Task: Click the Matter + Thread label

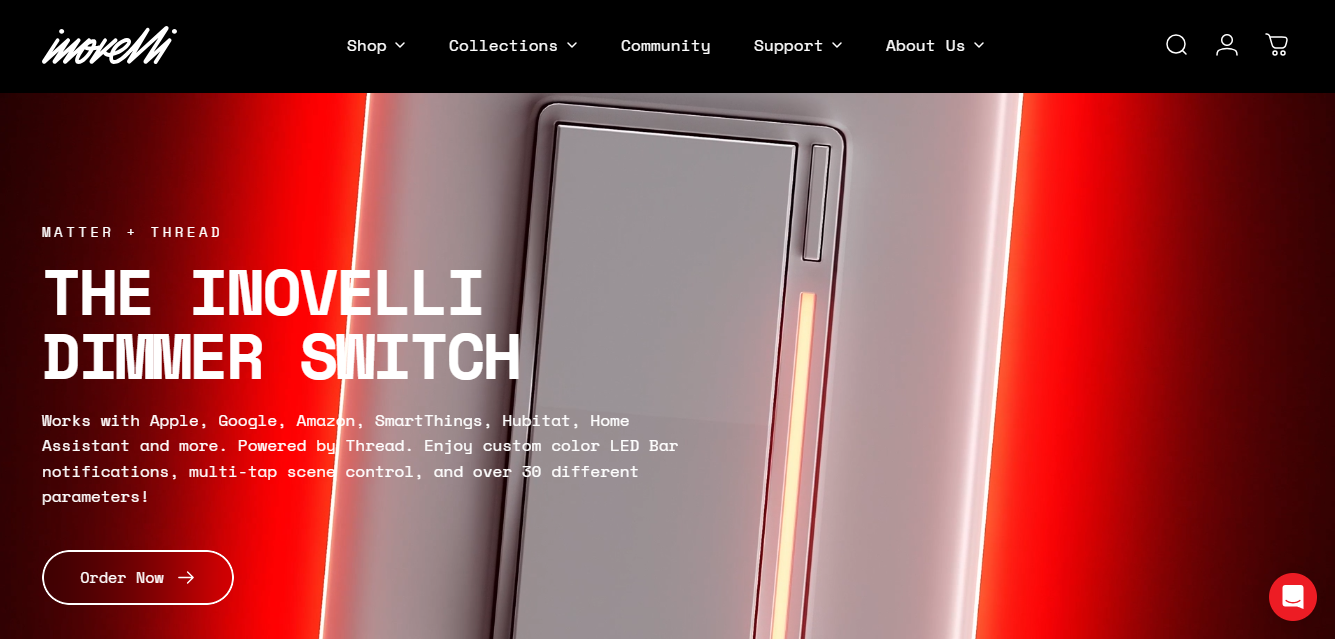Action: (132, 232)
